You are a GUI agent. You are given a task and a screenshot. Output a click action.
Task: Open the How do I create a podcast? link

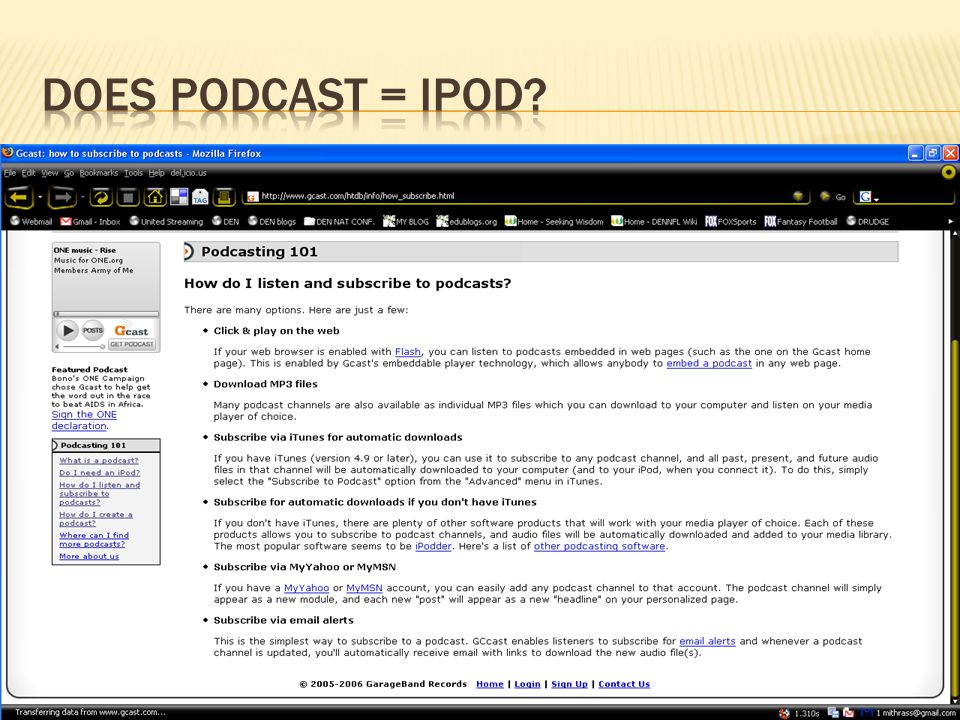pos(96,519)
